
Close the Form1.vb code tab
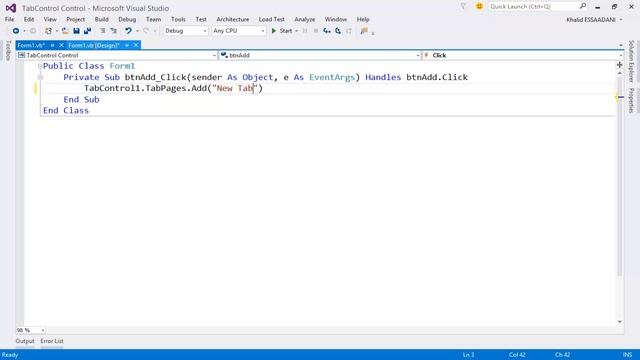[61, 45]
